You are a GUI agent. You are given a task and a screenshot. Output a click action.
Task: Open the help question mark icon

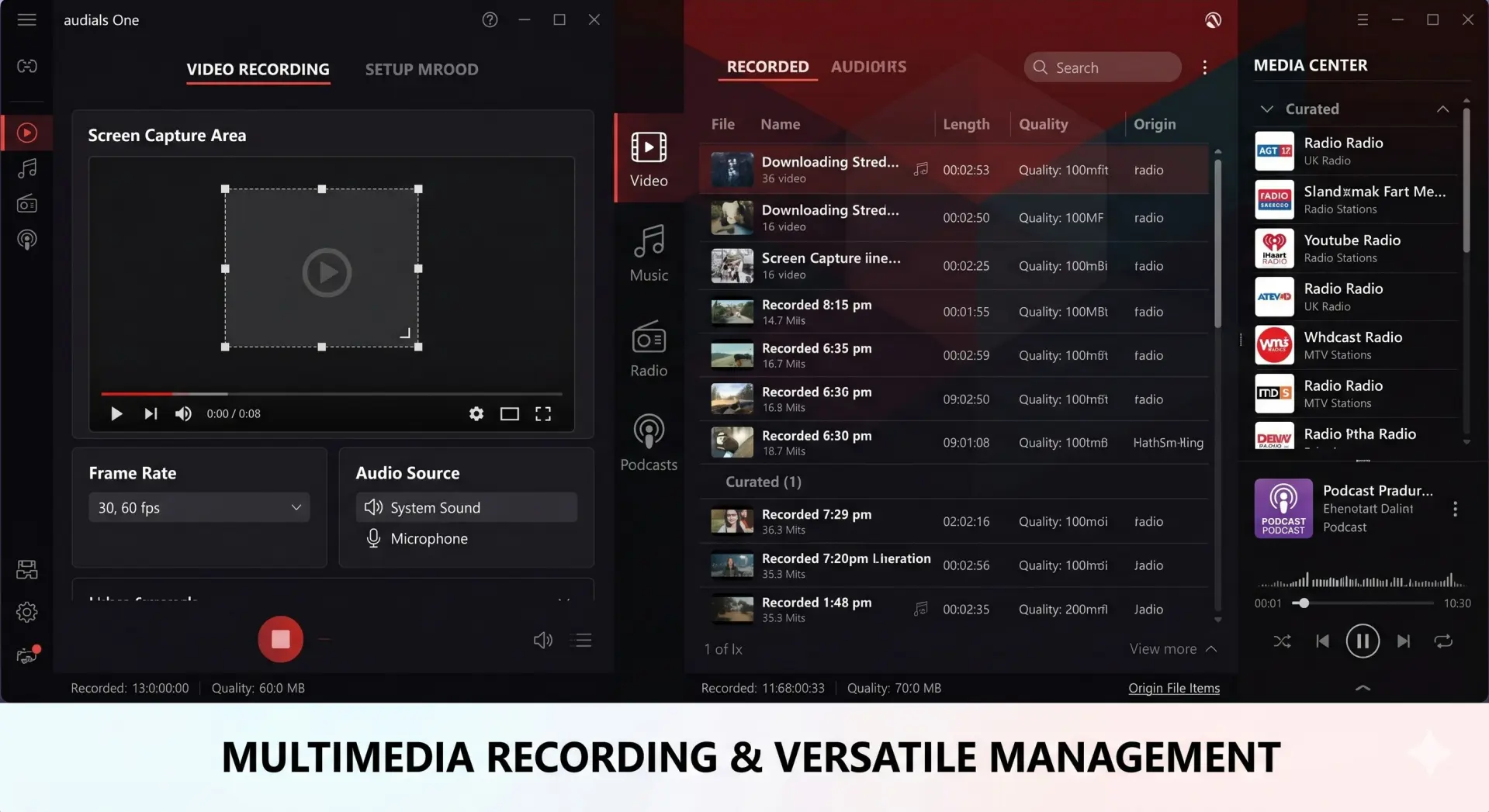click(490, 19)
